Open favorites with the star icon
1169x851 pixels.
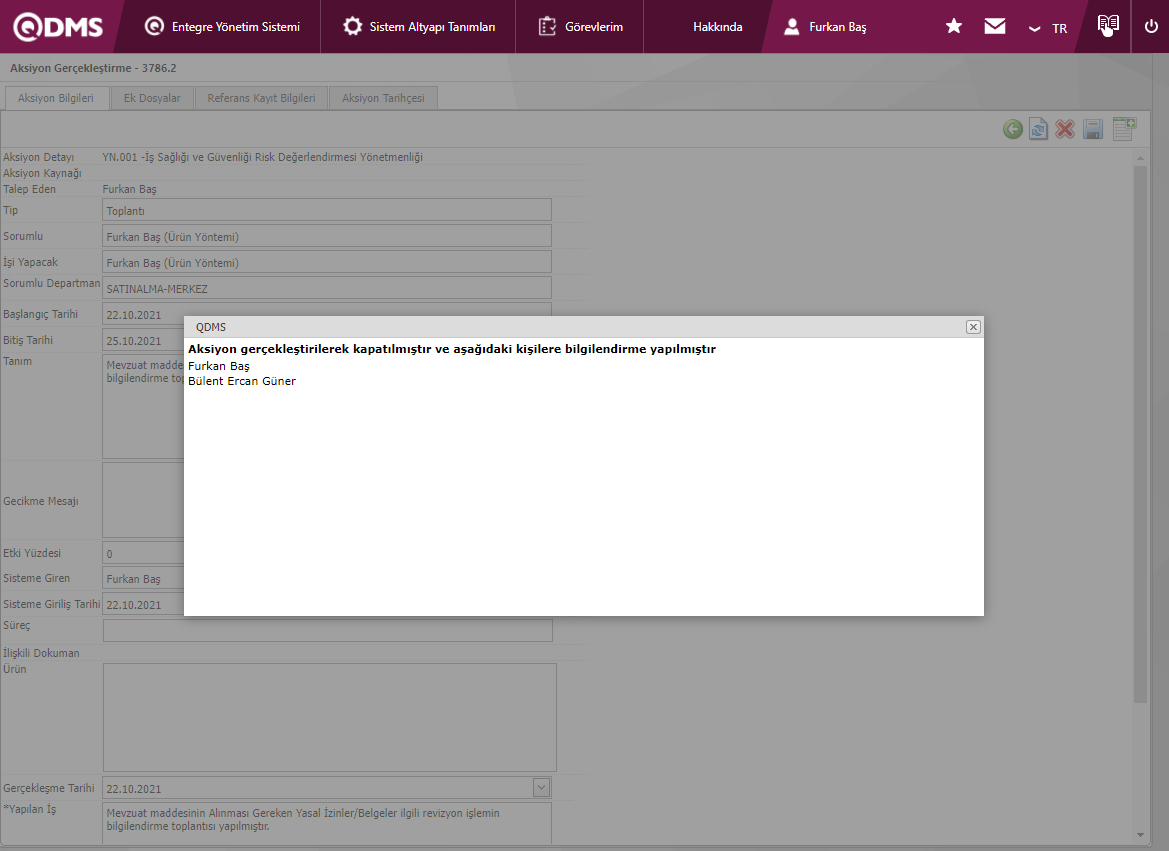(x=954, y=27)
